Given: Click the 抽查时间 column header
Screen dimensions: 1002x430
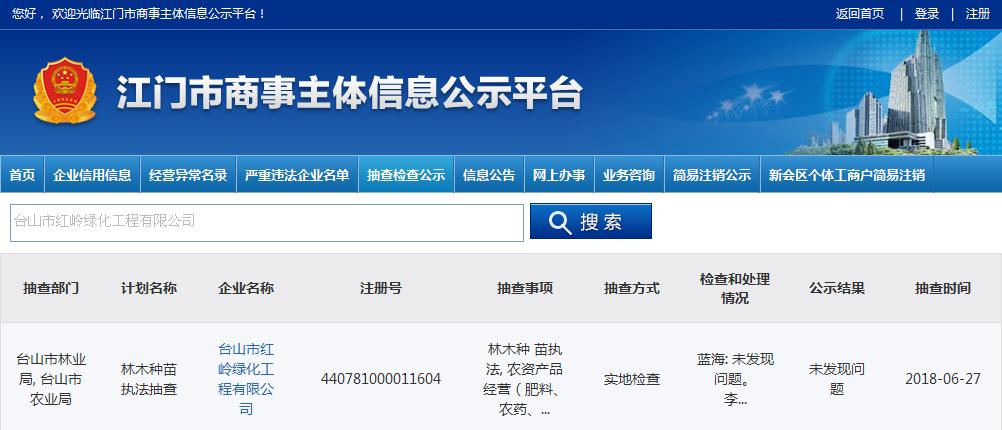Looking at the screenshot, I should [x=943, y=288].
